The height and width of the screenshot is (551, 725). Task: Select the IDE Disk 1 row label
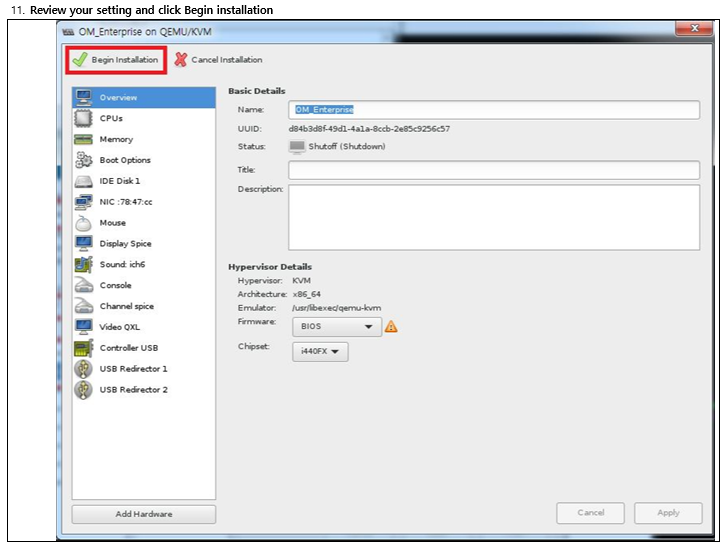[120, 181]
